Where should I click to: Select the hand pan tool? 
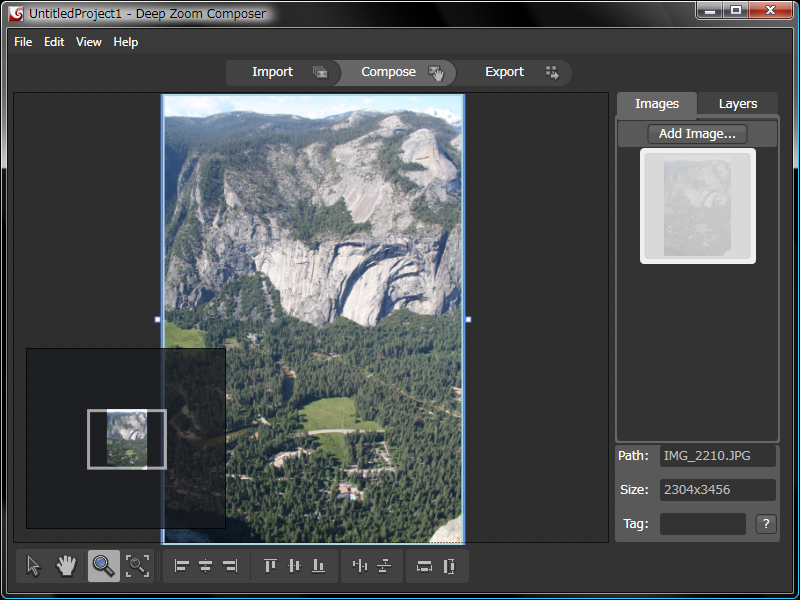point(66,566)
